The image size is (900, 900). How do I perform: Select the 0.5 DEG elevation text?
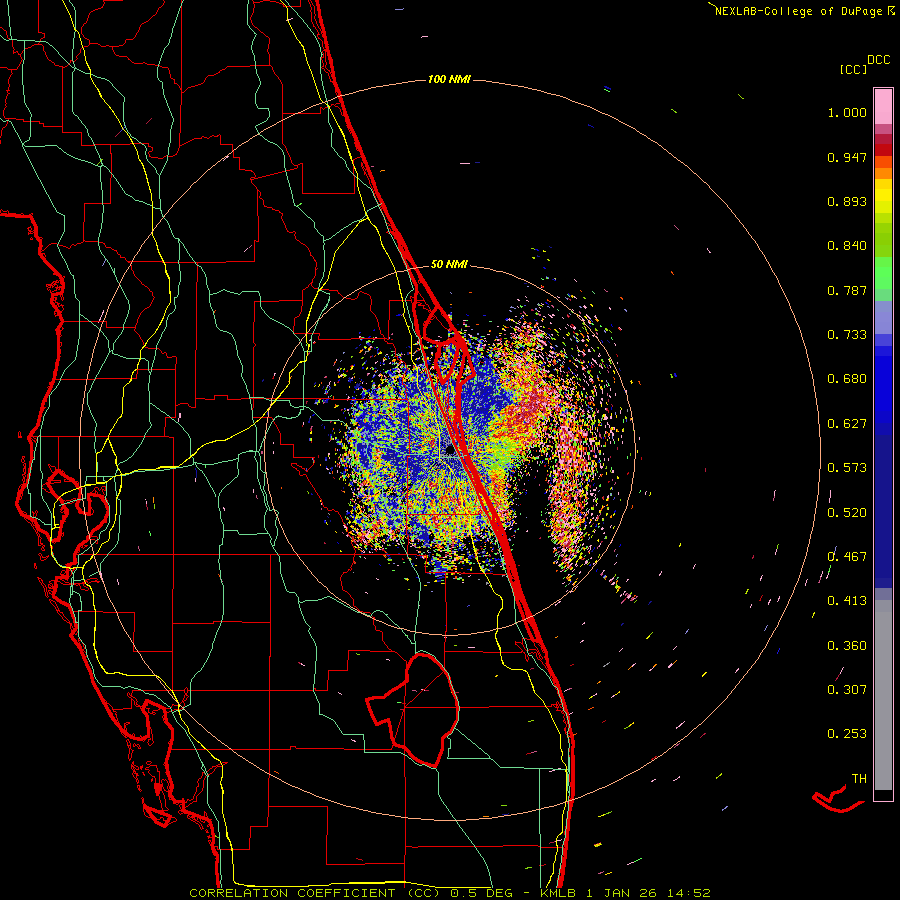pos(480,893)
